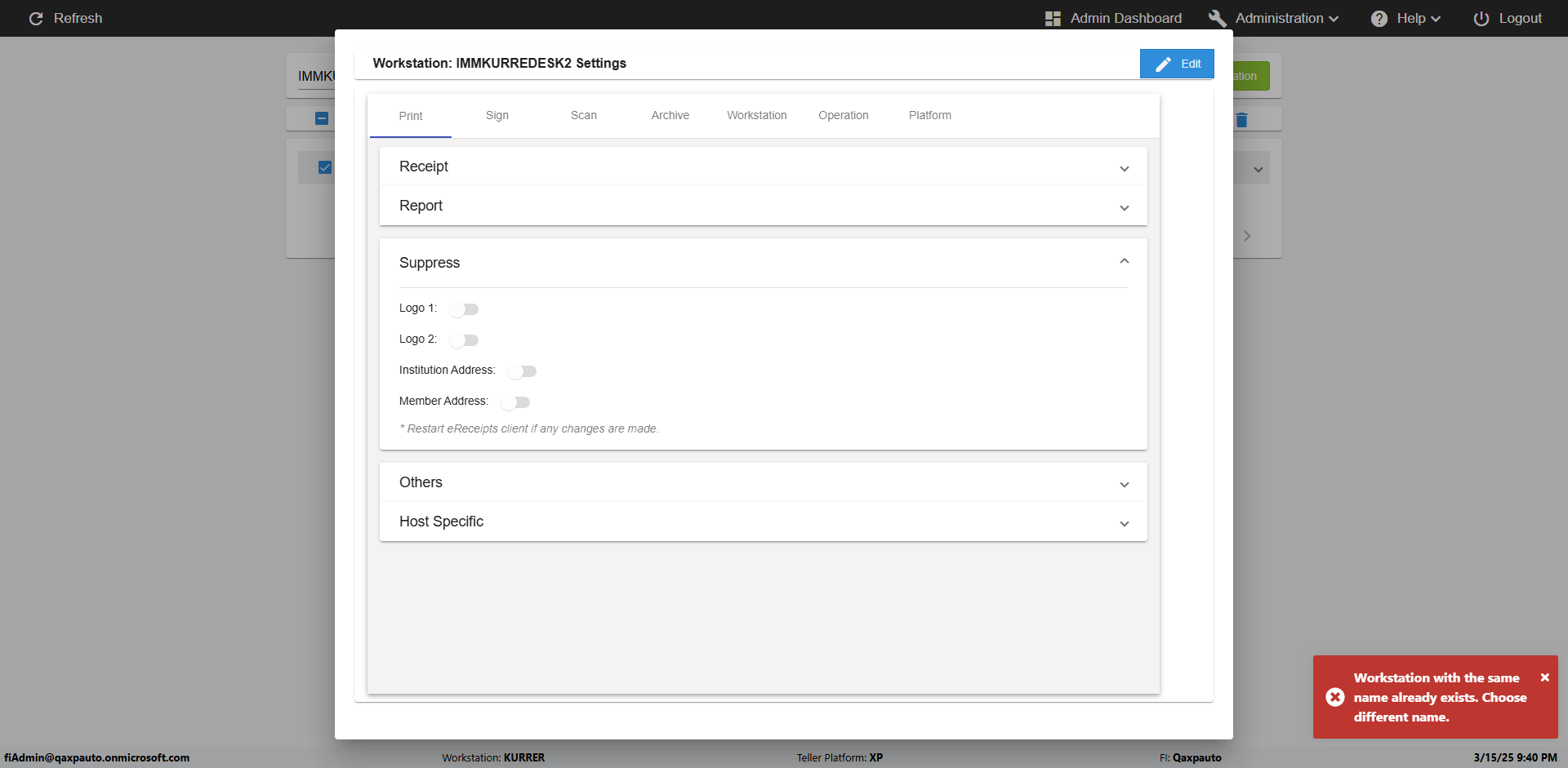Click the Help question mark icon
The height and width of the screenshot is (768, 1568).
1379,18
